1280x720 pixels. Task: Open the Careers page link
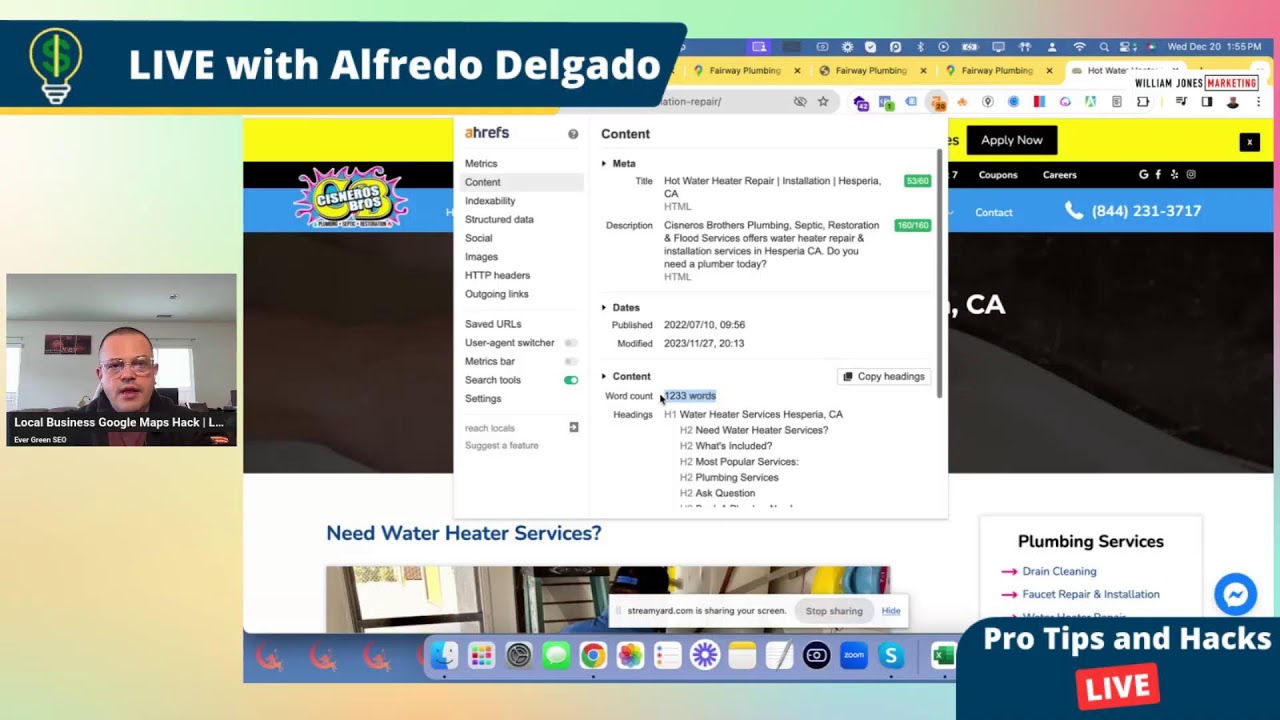point(1060,175)
